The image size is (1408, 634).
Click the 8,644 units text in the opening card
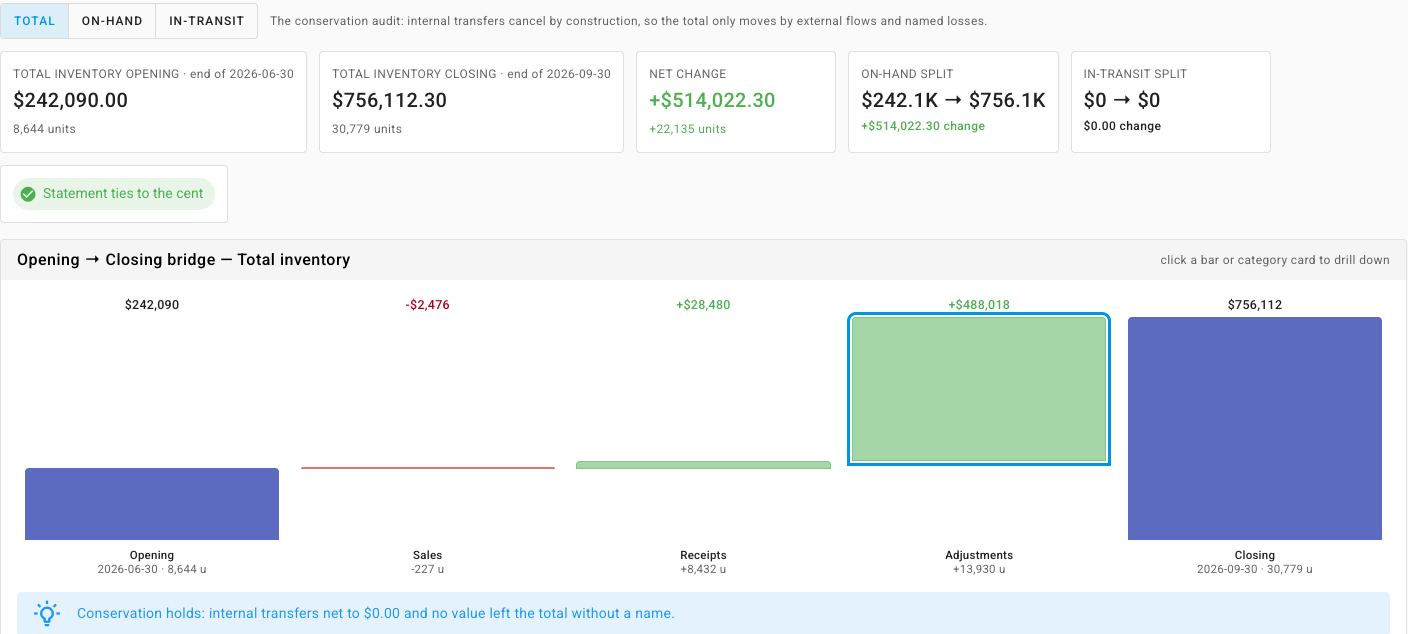[44, 129]
